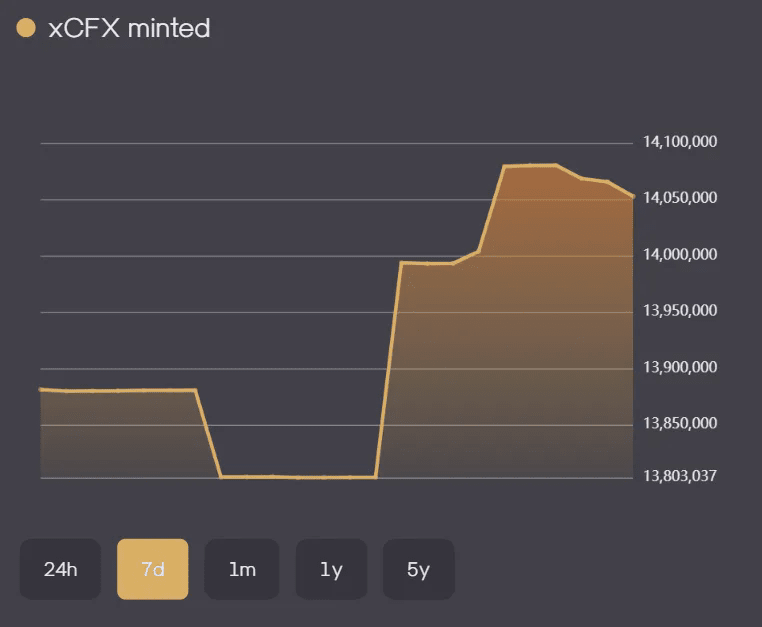Show the 1m time range
The height and width of the screenshot is (627, 762).
(242, 570)
